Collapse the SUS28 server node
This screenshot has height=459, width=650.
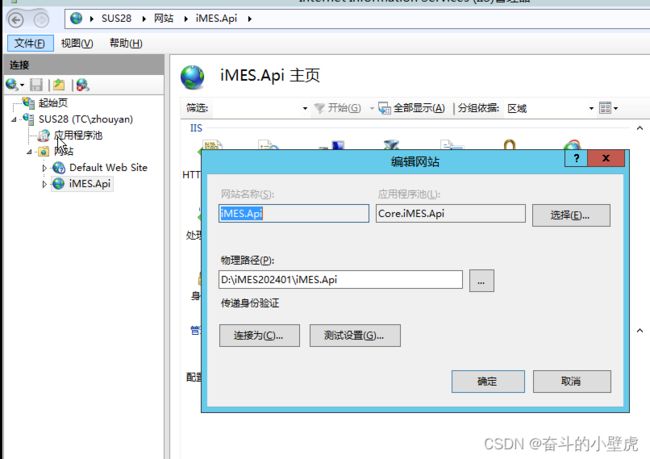click(x=14, y=119)
